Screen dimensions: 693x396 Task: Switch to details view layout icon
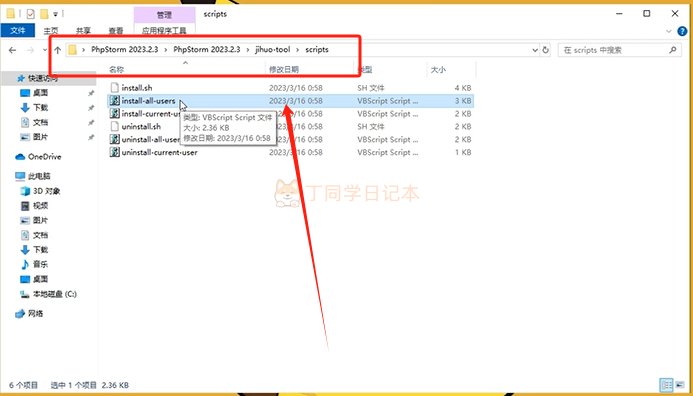pos(667,385)
